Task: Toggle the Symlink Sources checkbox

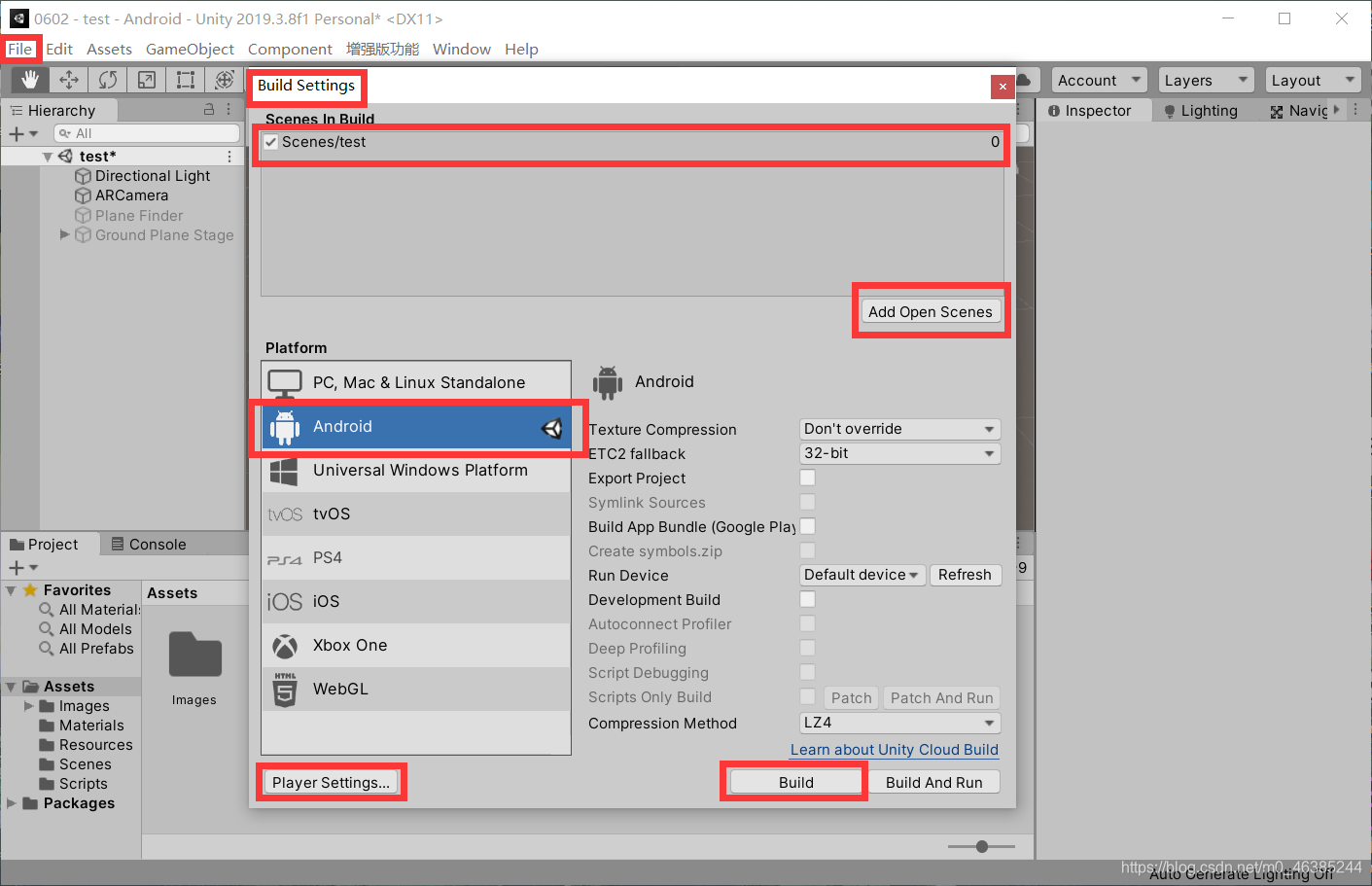Action: 807,502
